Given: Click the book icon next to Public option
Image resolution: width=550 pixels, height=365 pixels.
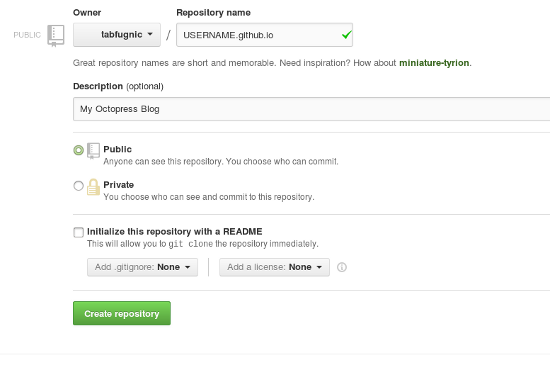Looking at the screenshot, I should point(93,151).
